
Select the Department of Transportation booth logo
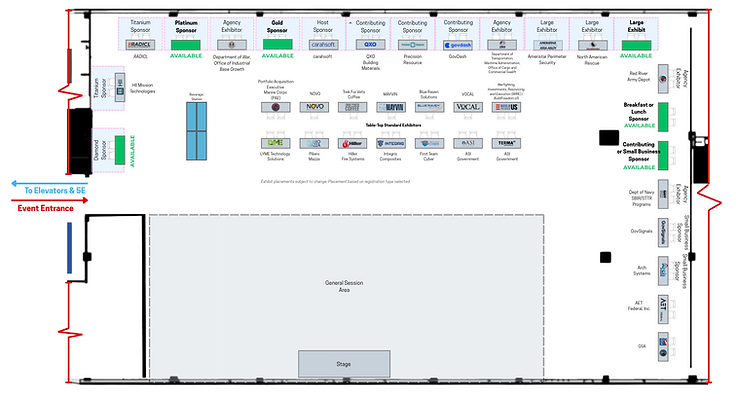[x=502, y=45]
